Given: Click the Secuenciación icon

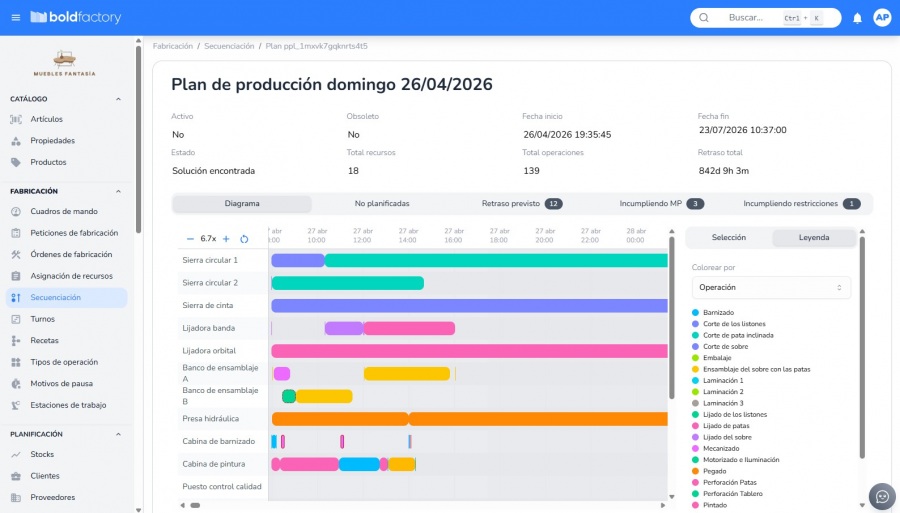Looking at the screenshot, I should pos(16,298).
